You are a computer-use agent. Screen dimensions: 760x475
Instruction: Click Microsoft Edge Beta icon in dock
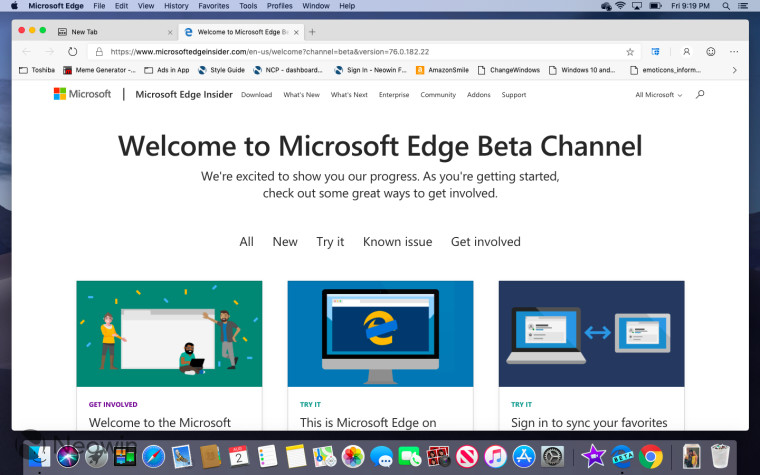[622, 456]
